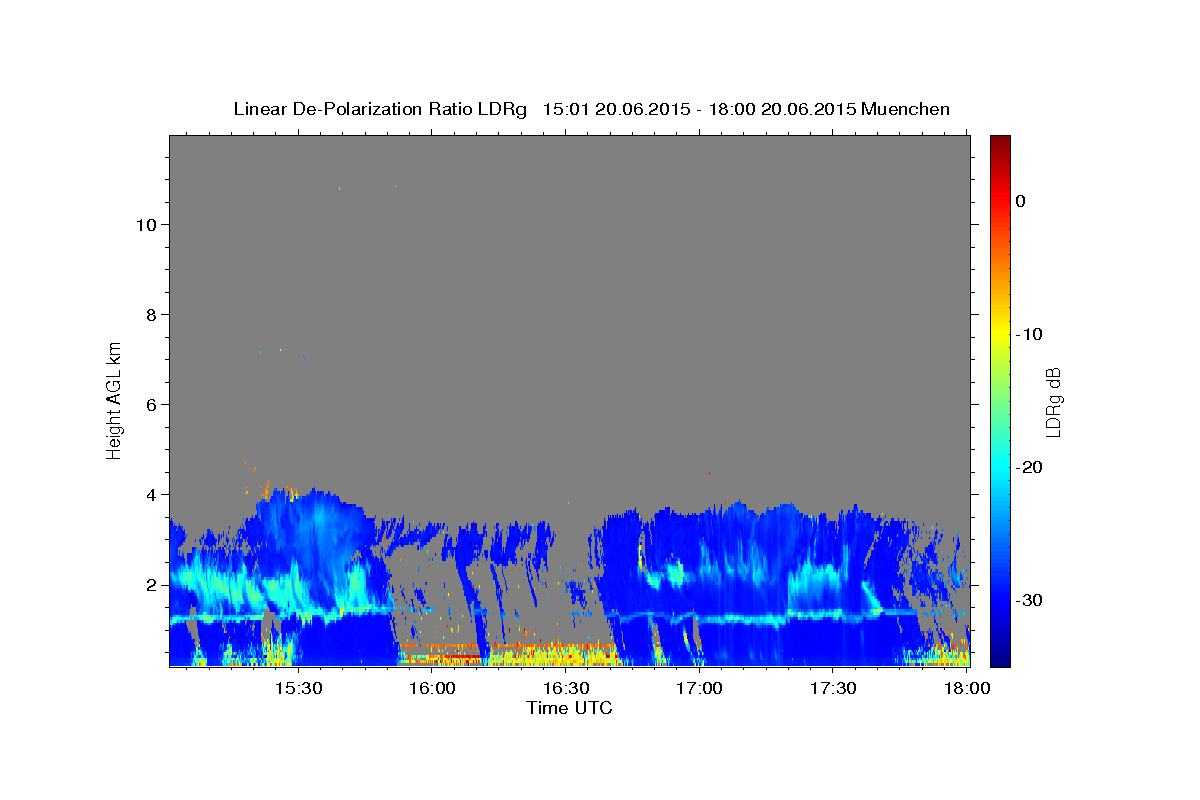Click the colorbar value -10
The width and height of the screenshot is (1200, 800).
[1030, 334]
